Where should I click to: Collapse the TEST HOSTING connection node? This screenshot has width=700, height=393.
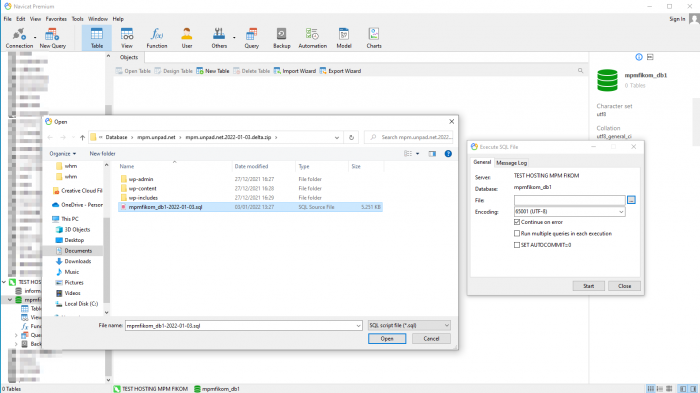point(4,282)
